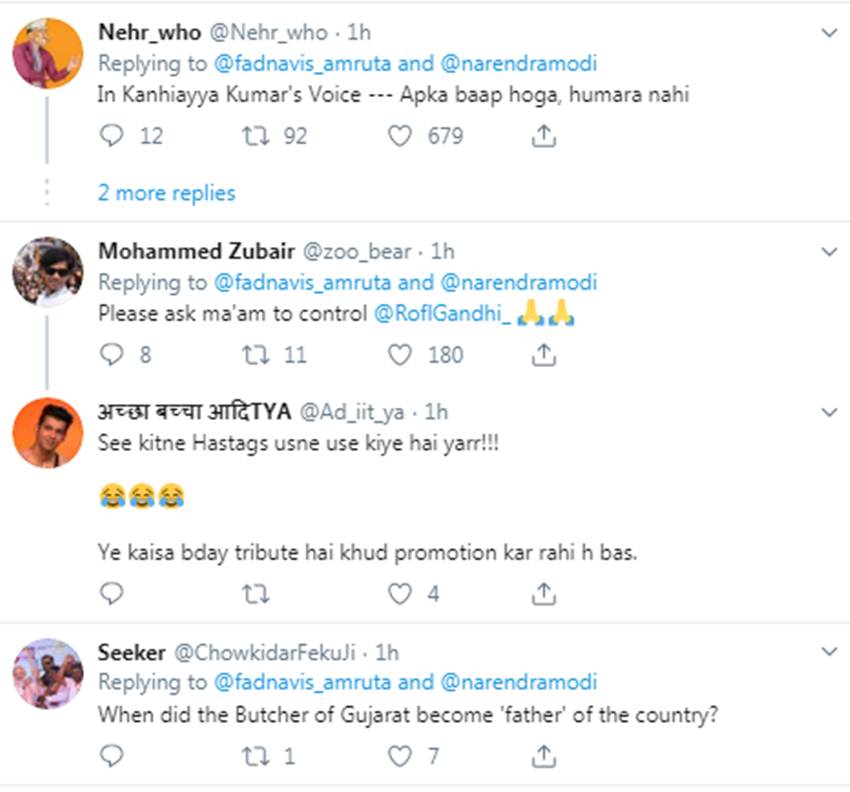
Task: Expand options menu for Seeker's tweet
Action: pyautogui.click(x=828, y=653)
